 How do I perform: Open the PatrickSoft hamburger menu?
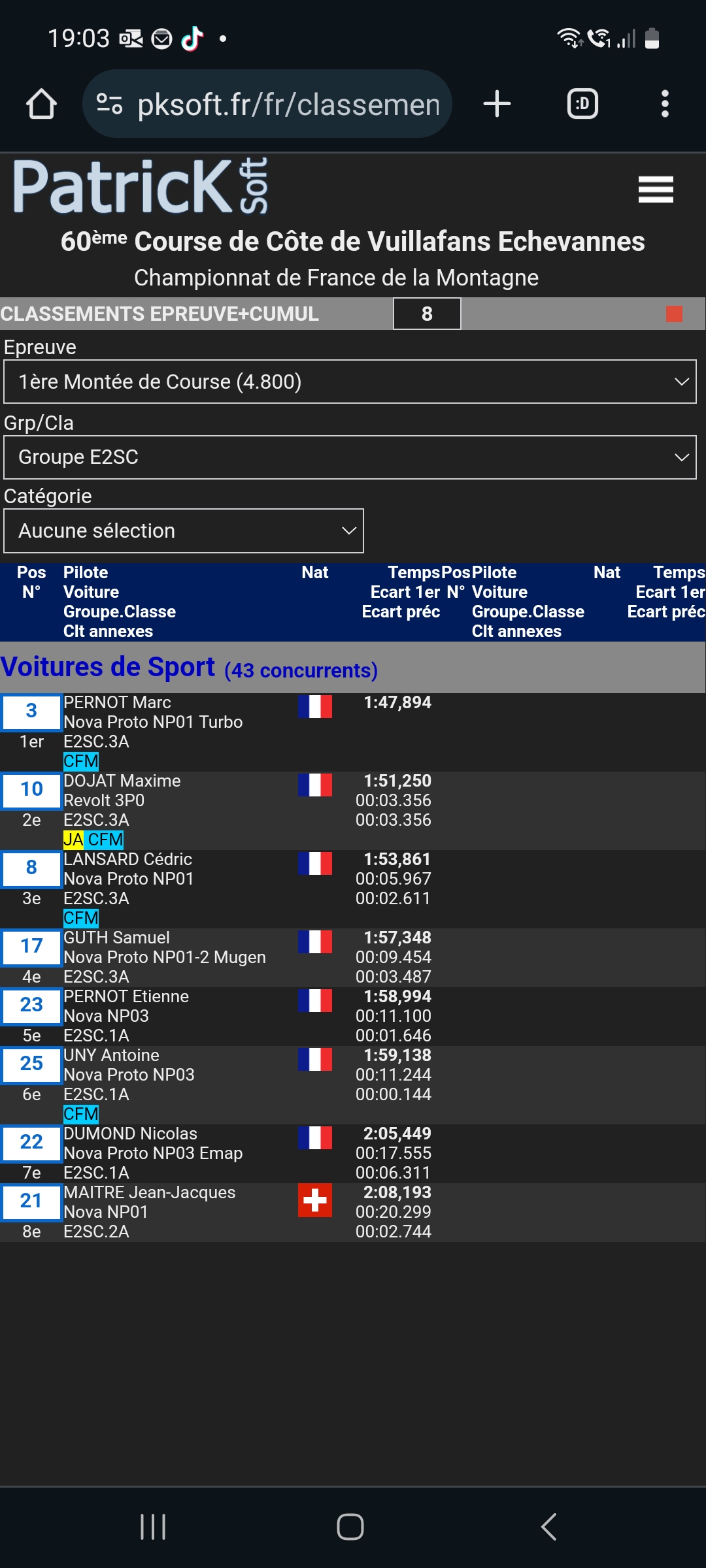(656, 189)
